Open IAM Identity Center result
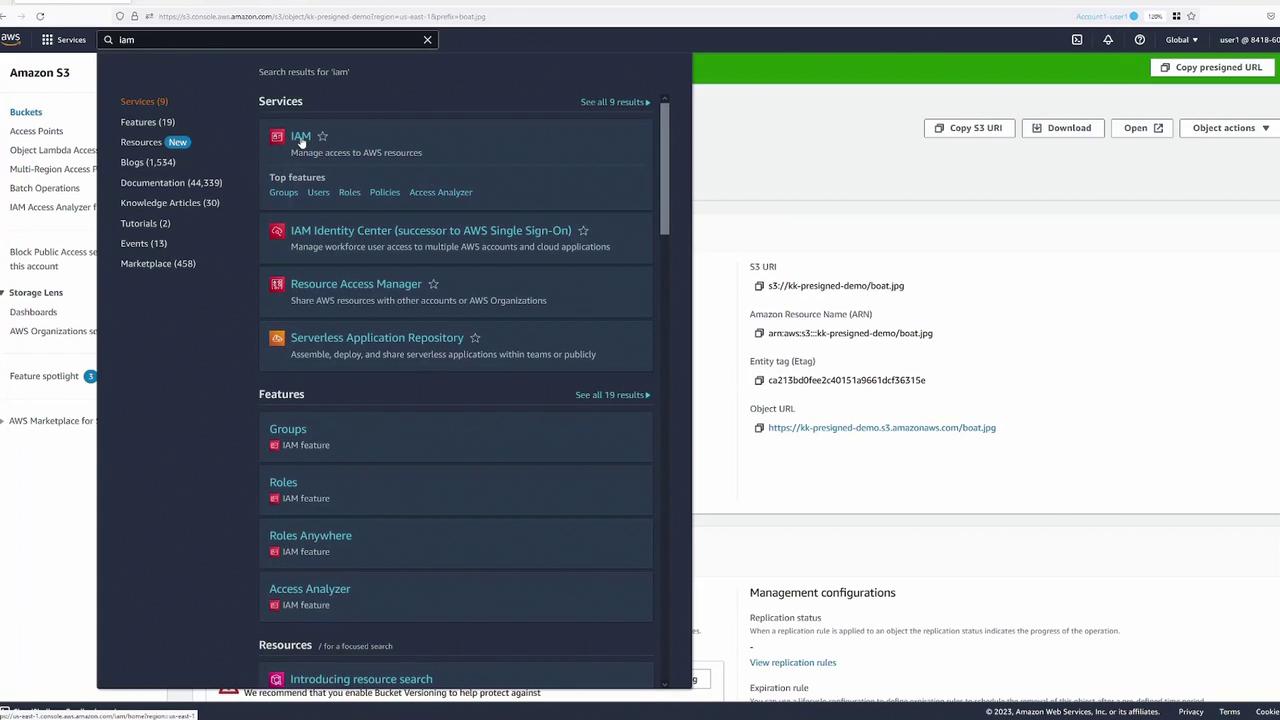 (431, 230)
